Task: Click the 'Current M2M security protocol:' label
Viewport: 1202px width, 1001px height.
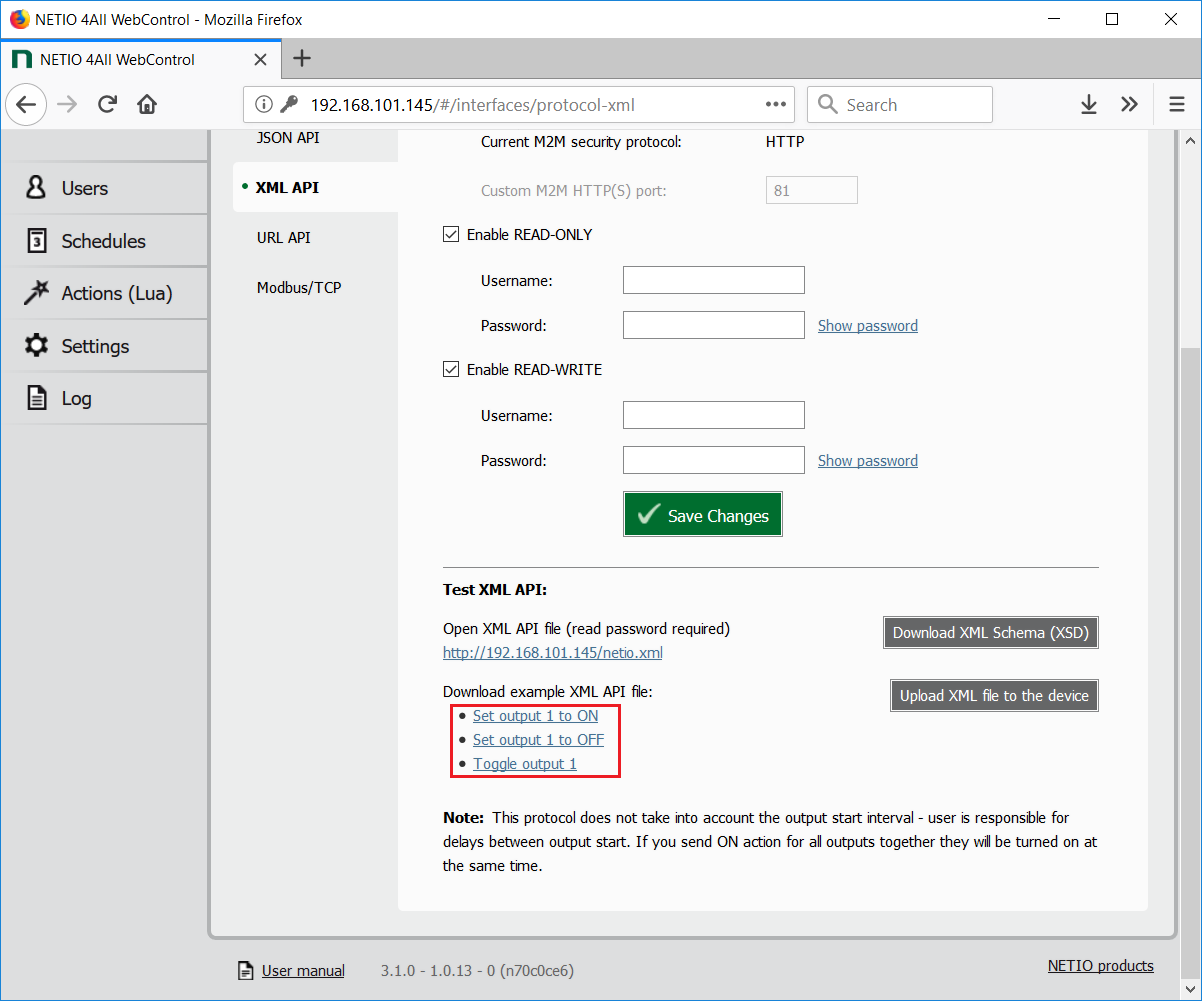Action: (x=581, y=142)
